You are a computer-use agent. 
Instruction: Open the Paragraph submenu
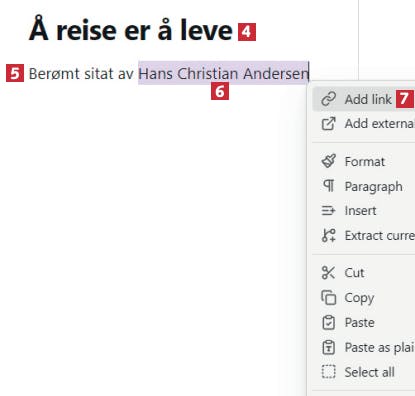(364, 186)
